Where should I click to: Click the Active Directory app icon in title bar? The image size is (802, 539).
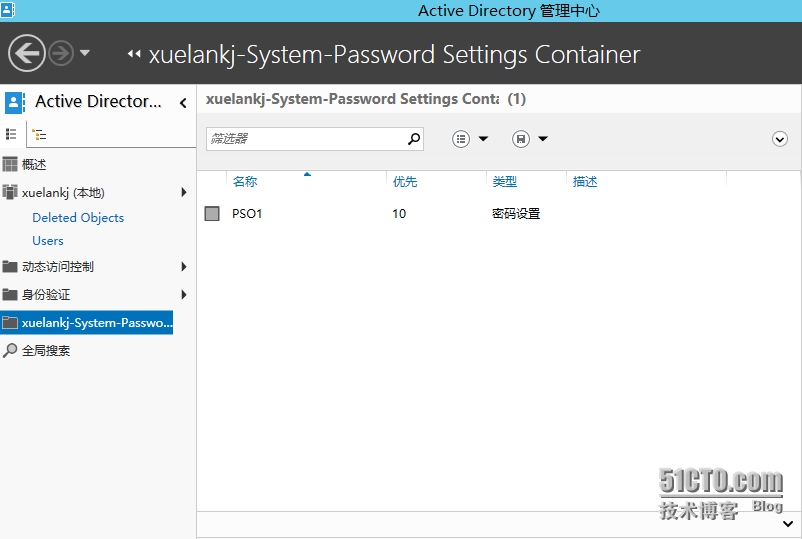pyautogui.click(x=8, y=10)
